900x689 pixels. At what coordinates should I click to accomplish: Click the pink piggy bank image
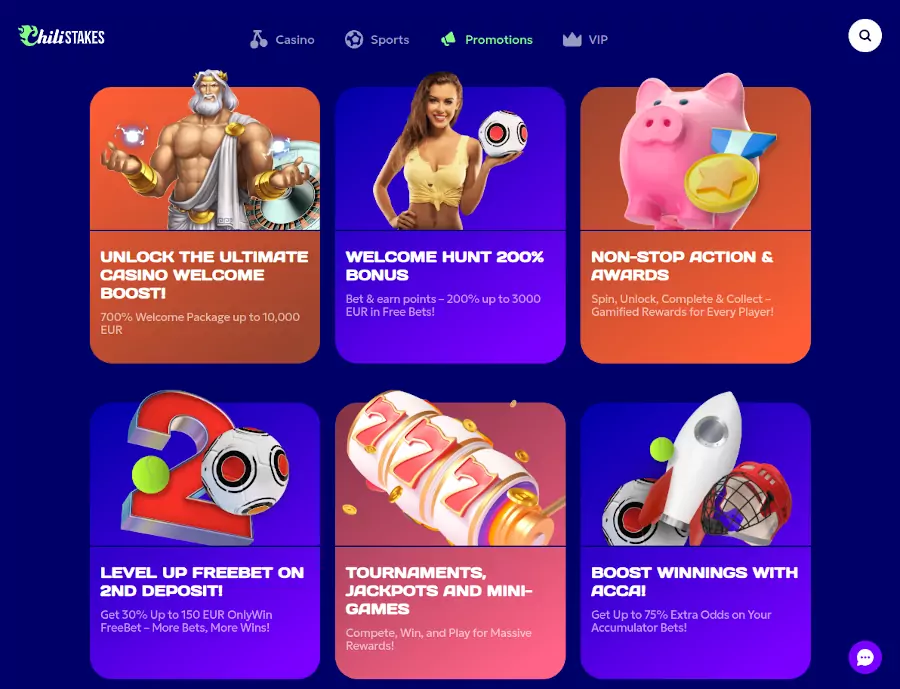coord(695,152)
